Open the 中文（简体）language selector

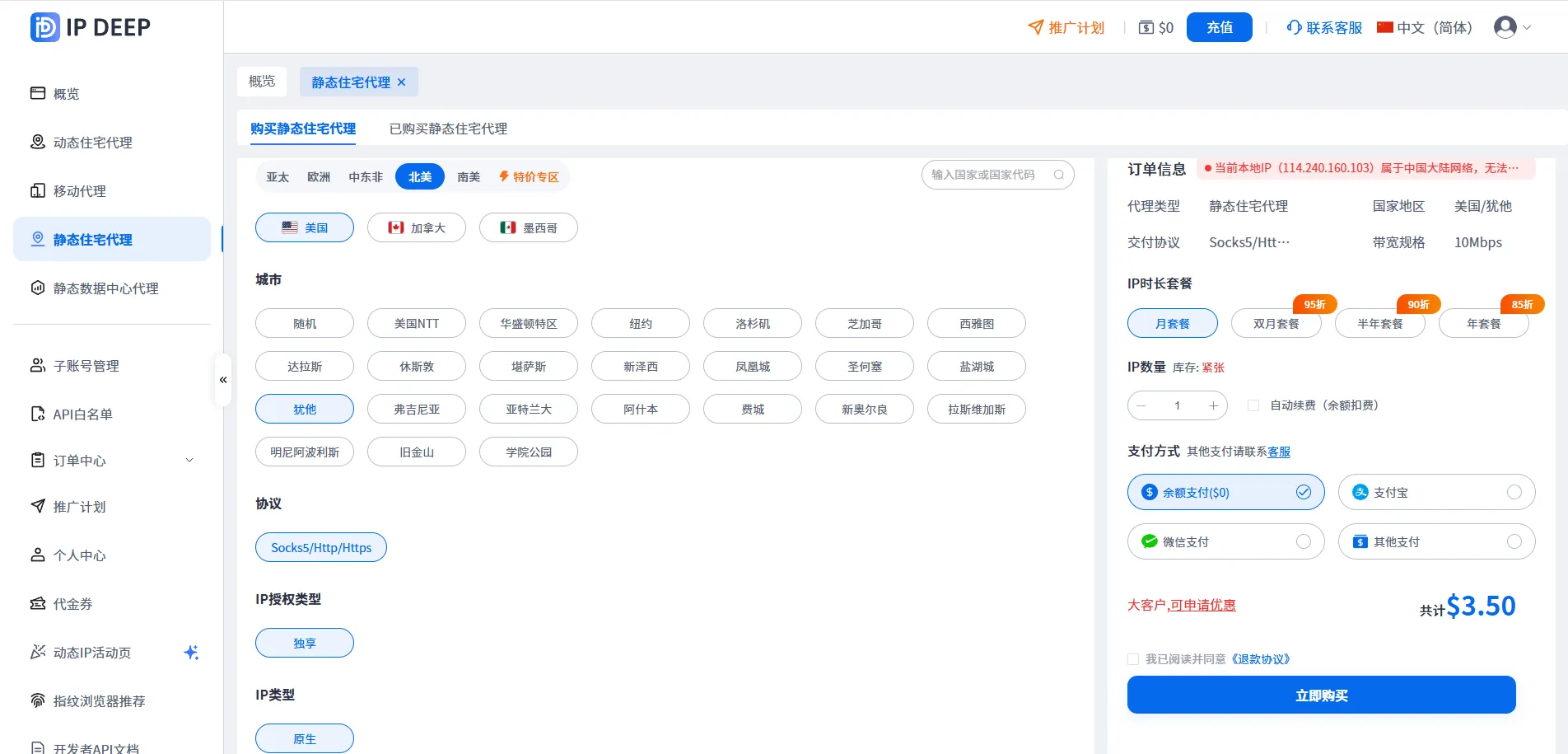tap(1425, 27)
